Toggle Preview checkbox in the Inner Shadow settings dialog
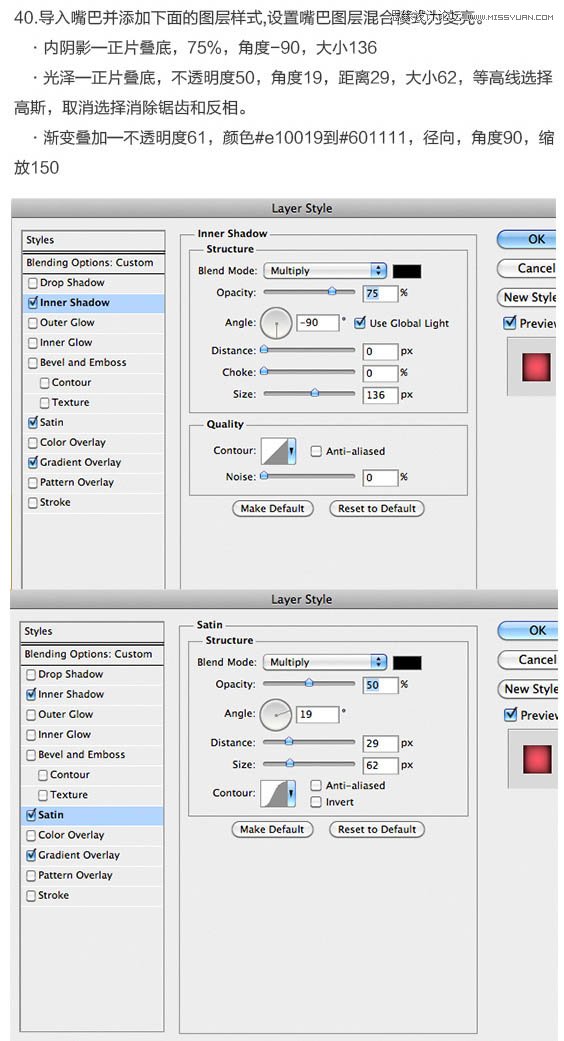The height and width of the screenshot is (1041, 564). click(x=510, y=323)
